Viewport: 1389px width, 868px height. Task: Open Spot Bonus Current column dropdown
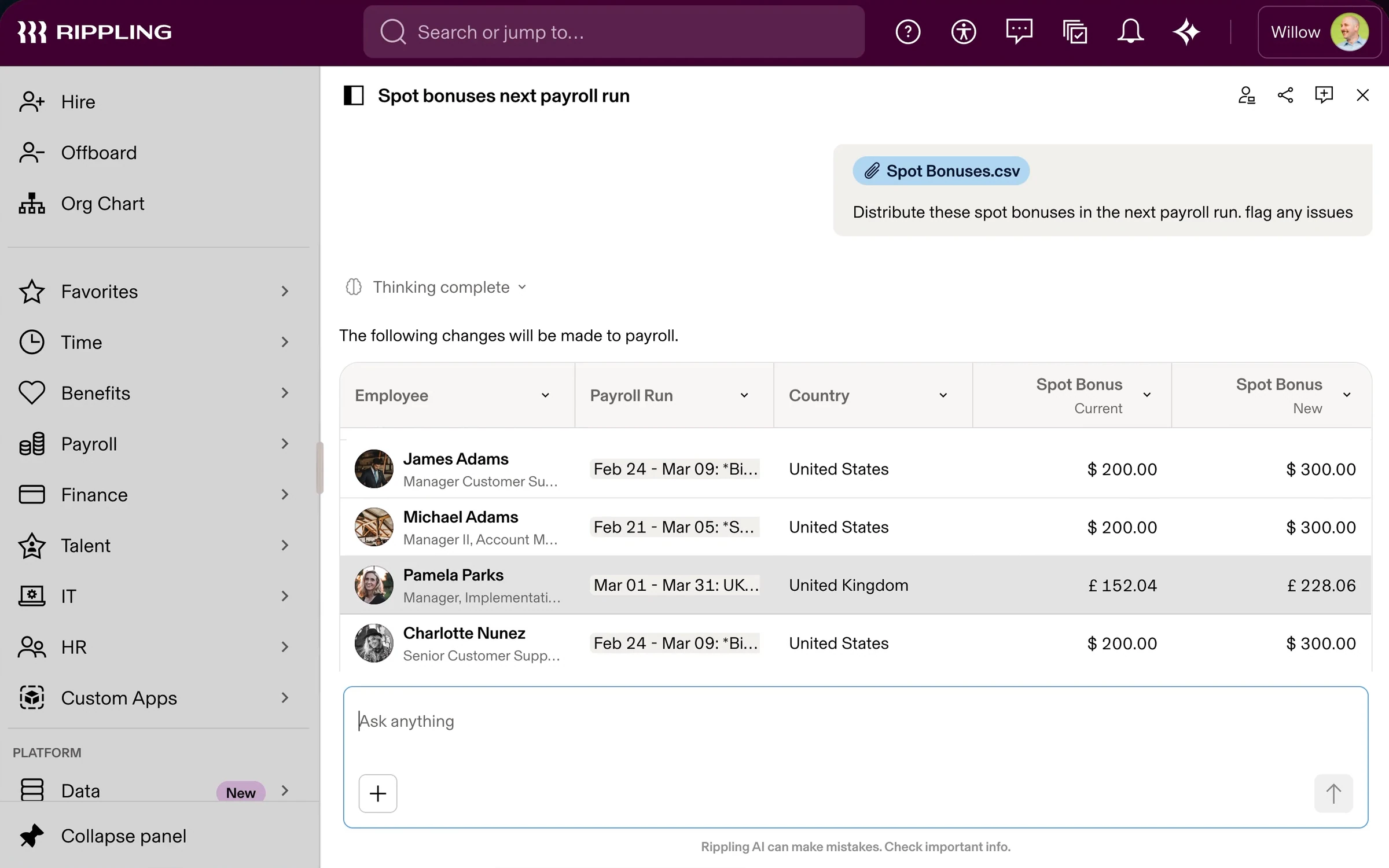coord(1147,395)
